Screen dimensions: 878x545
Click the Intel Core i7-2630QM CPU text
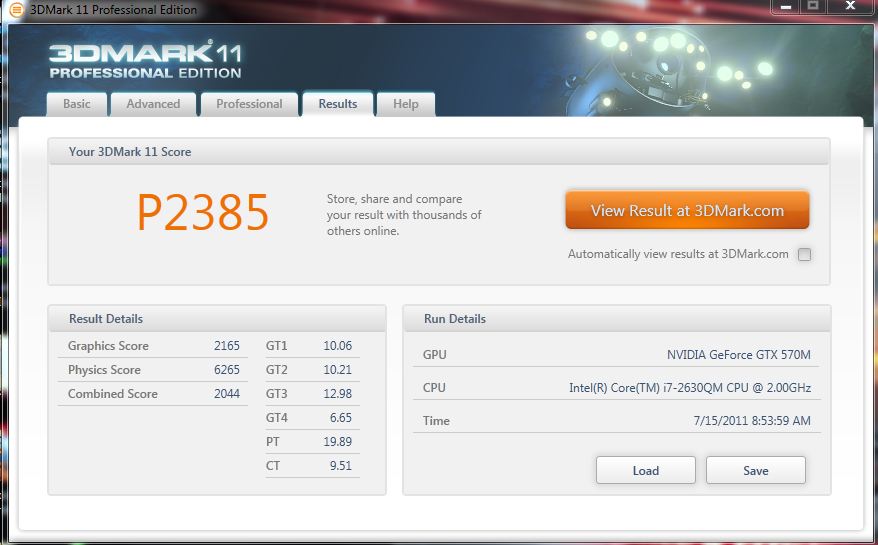[x=690, y=388]
